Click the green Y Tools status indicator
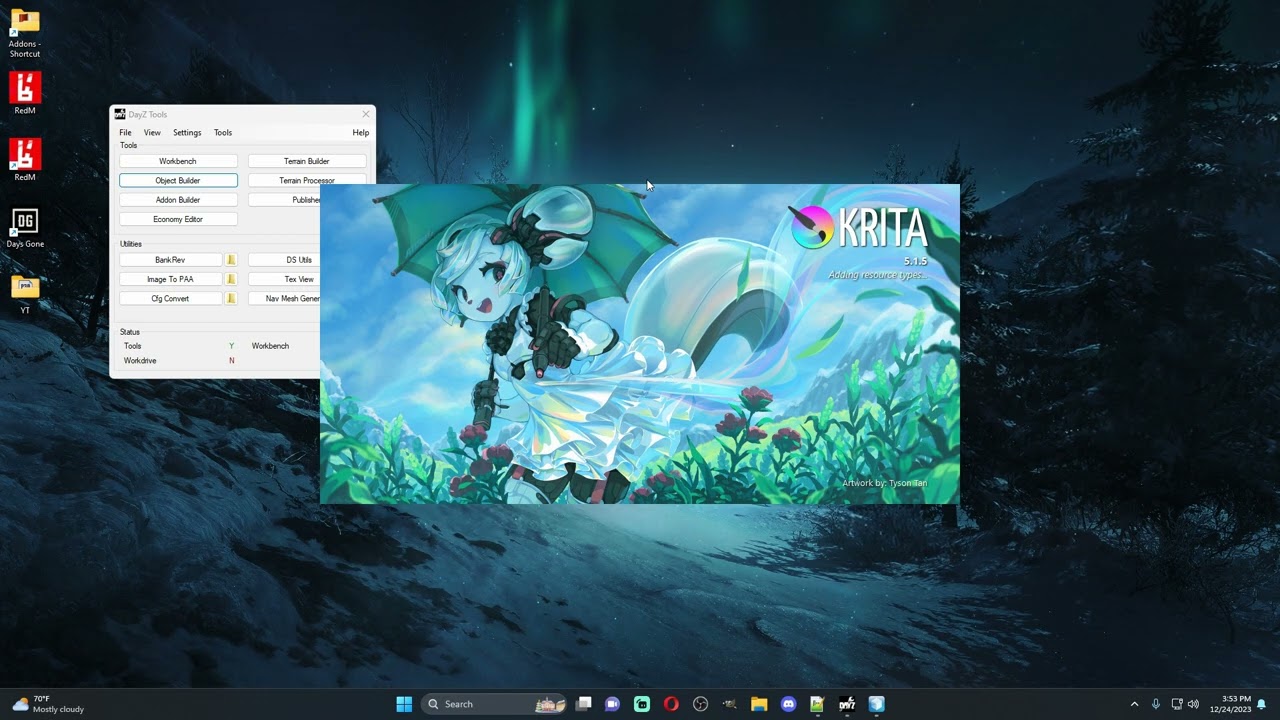This screenshot has height=720, width=1280. pos(232,346)
